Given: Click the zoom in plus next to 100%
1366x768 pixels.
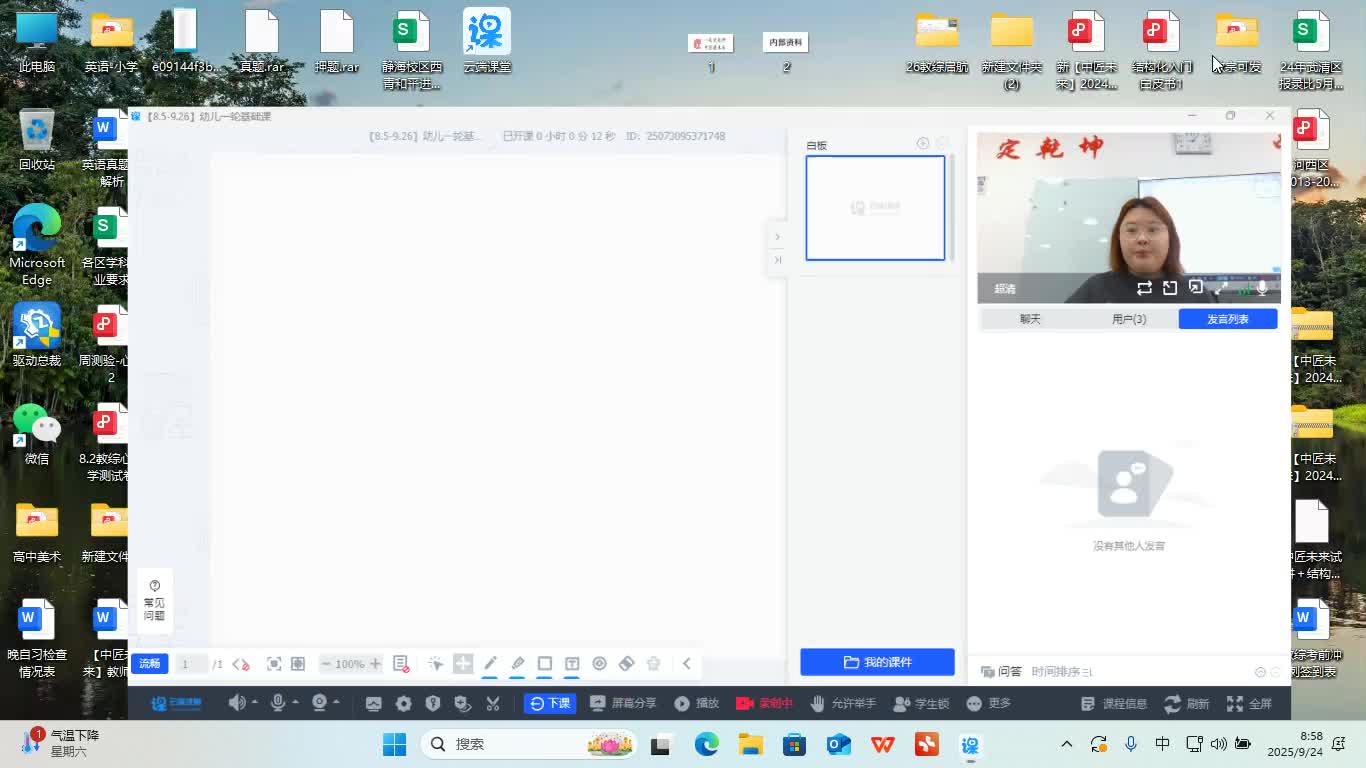Looking at the screenshot, I should tap(375, 664).
